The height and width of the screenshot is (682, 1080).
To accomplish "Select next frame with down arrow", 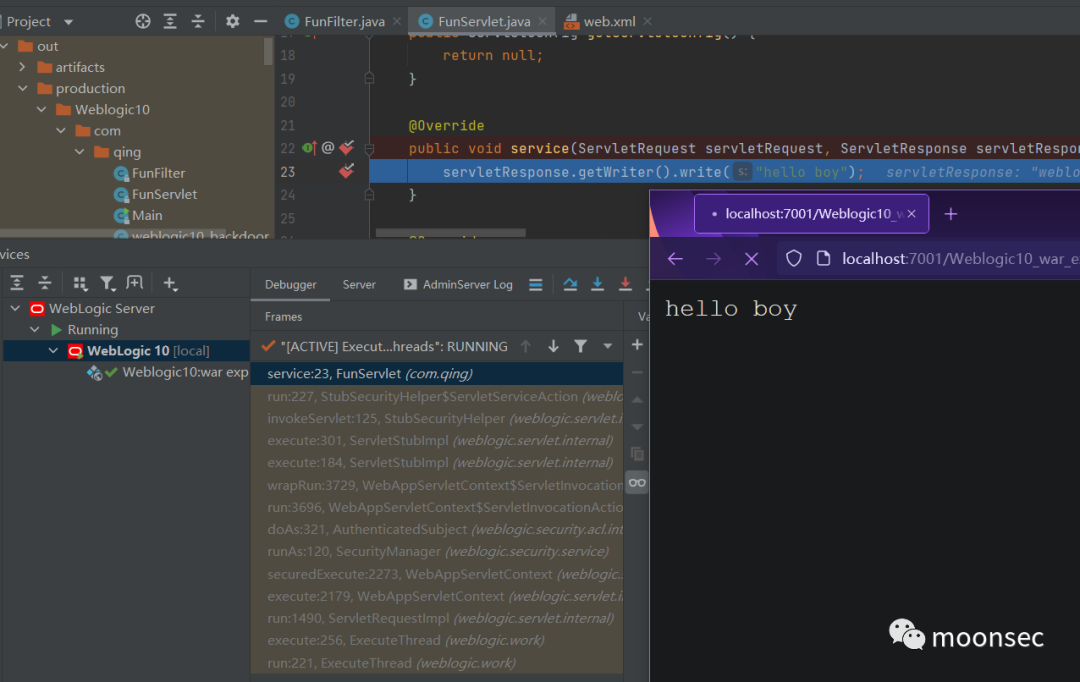I will click(x=553, y=346).
